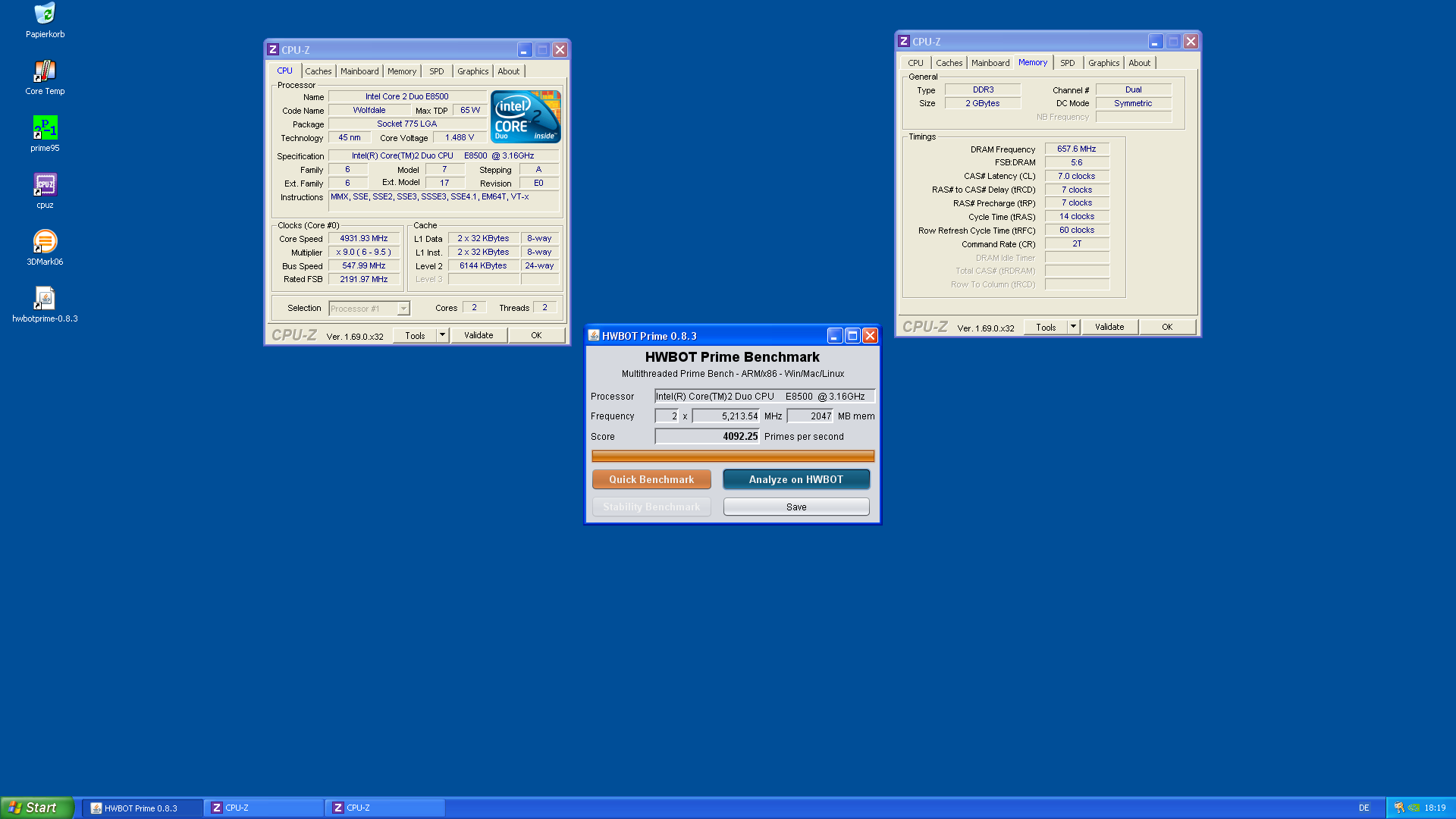This screenshot has height=819, width=1456.
Task: Minimize the left CPU-Z window
Action: pyautogui.click(x=525, y=50)
